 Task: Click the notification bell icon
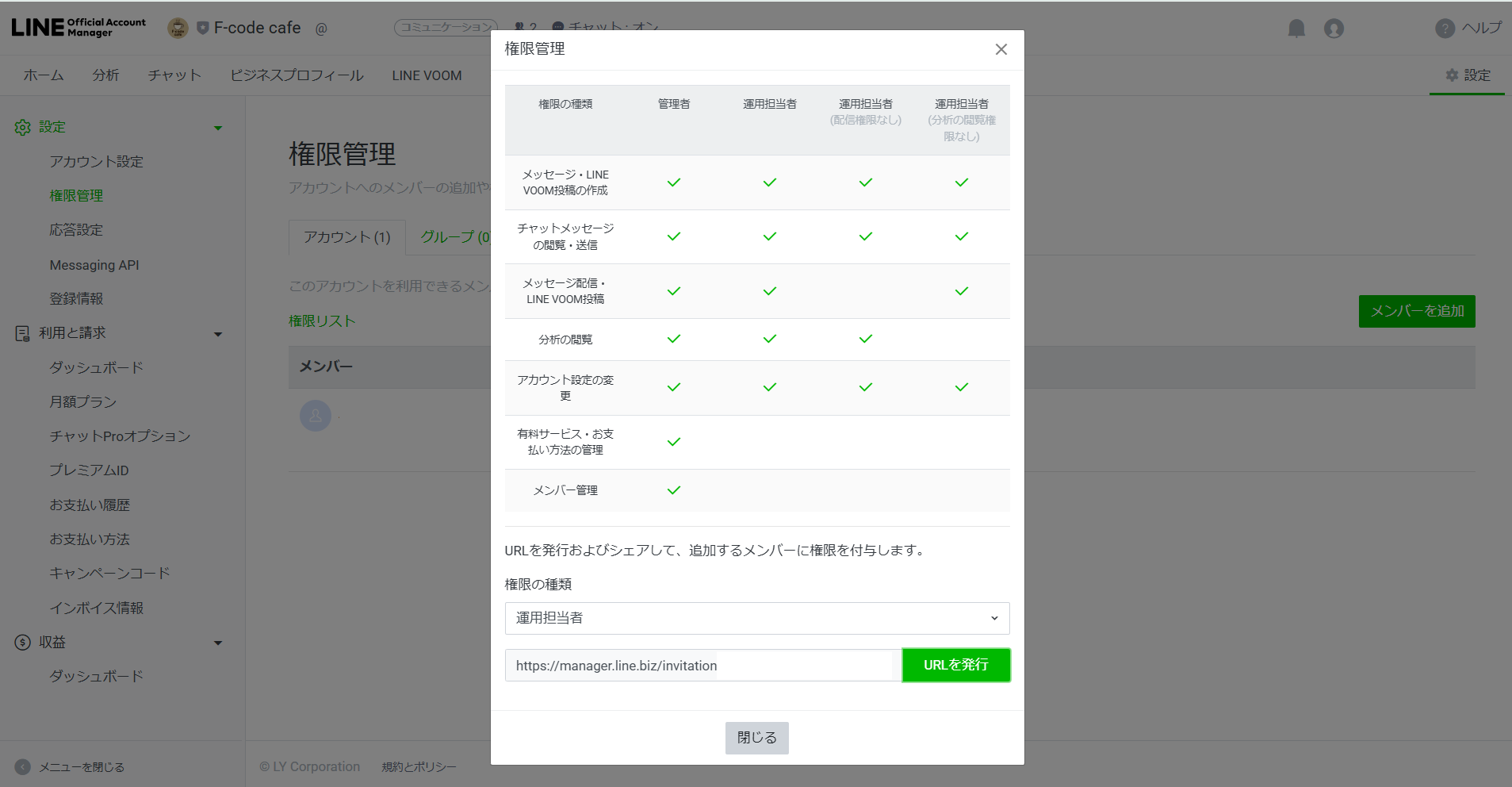click(x=1296, y=29)
